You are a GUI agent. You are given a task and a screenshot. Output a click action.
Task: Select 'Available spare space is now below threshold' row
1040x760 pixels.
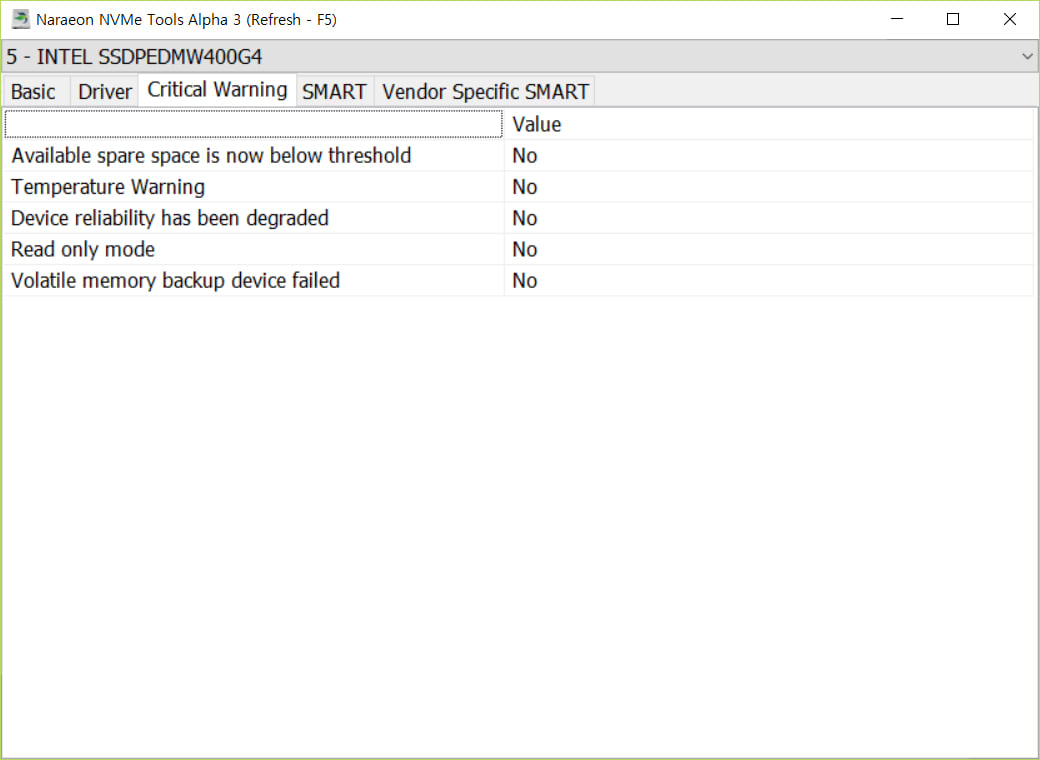pos(518,156)
